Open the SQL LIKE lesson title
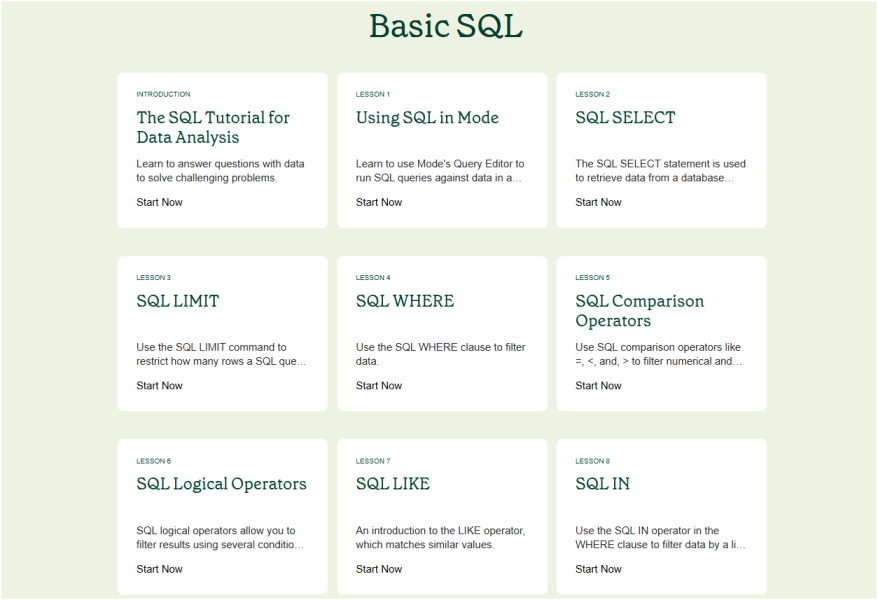The image size is (878, 600). (393, 484)
